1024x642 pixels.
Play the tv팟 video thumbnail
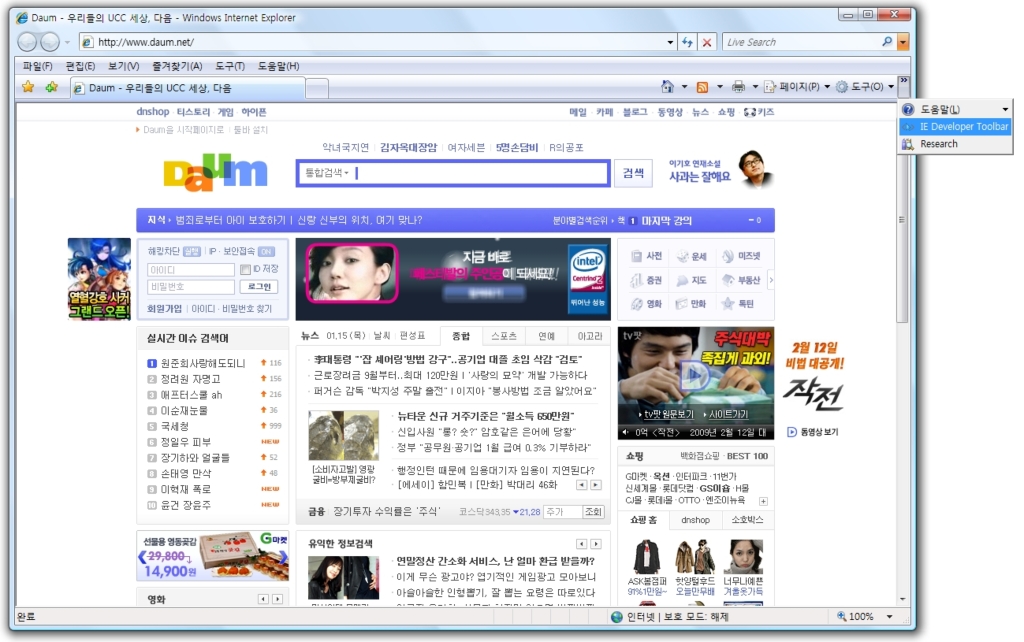(x=696, y=376)
